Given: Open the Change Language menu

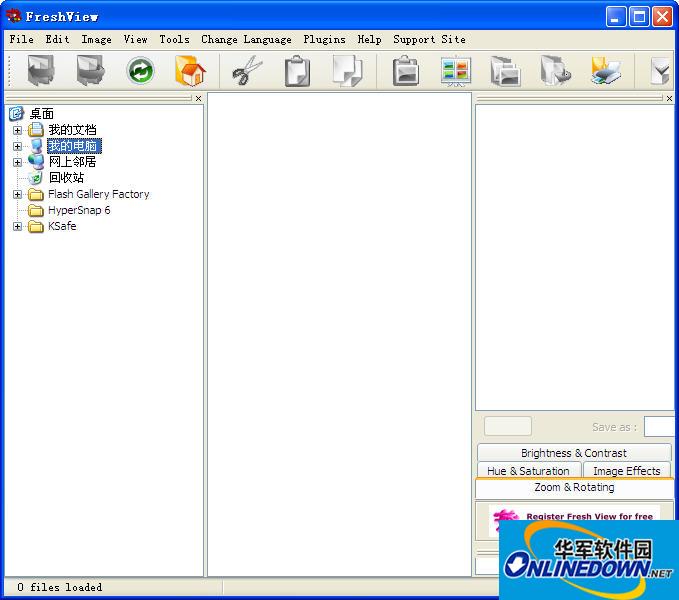Looking at the screenshot, I should [246, 39].
